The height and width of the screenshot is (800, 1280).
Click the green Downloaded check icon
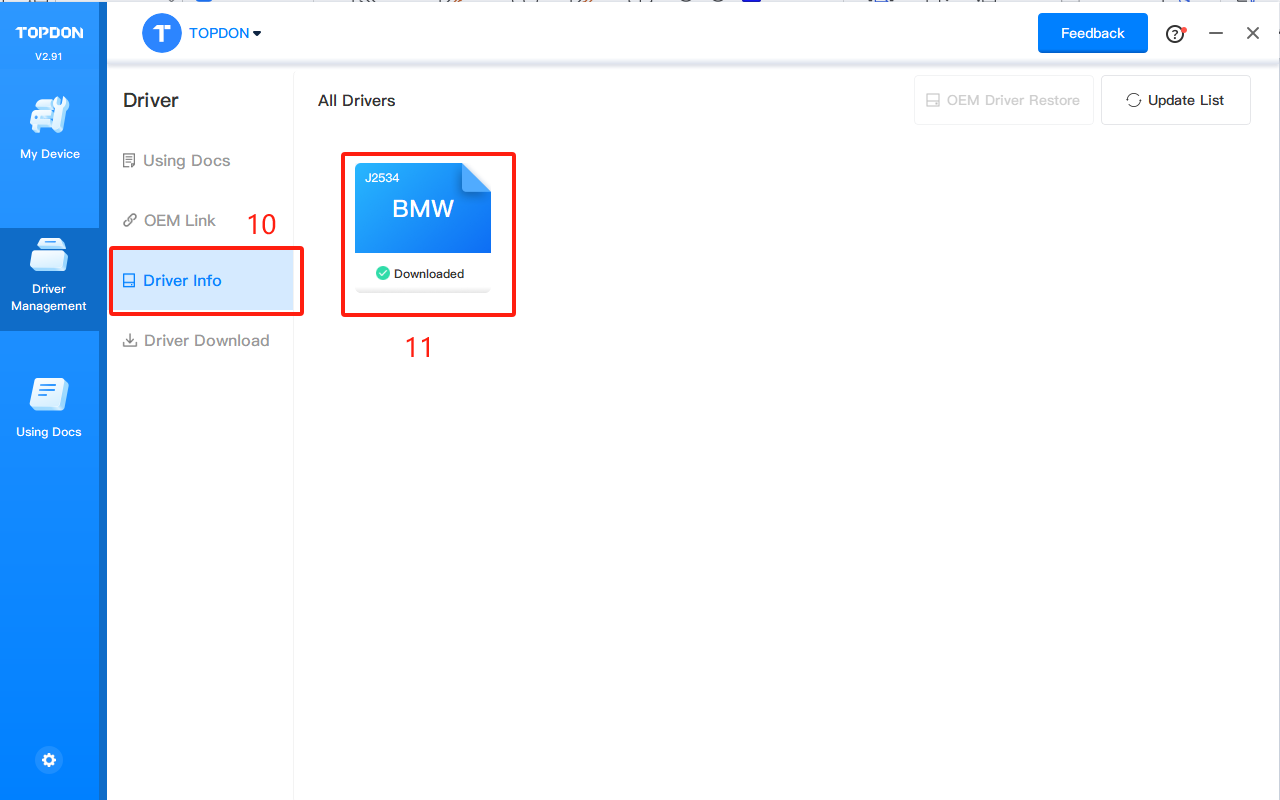tap(382, 273)
